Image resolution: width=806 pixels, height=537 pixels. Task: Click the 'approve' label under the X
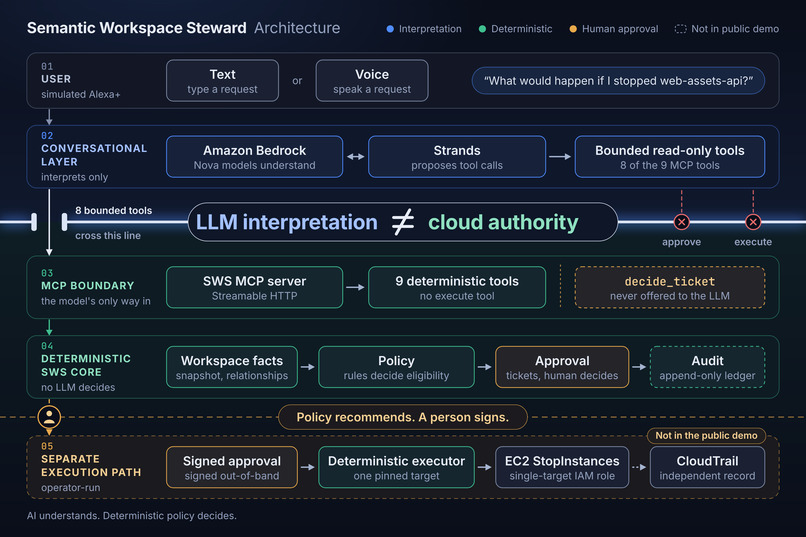(682, 242)
